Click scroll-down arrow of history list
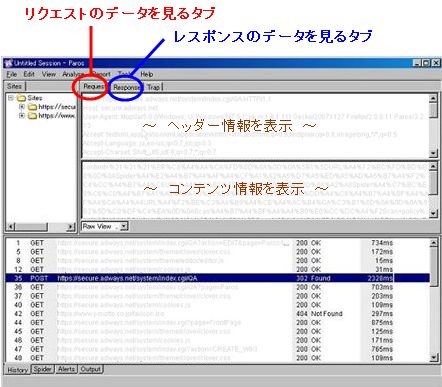The image size is (442, 387). 433,358
